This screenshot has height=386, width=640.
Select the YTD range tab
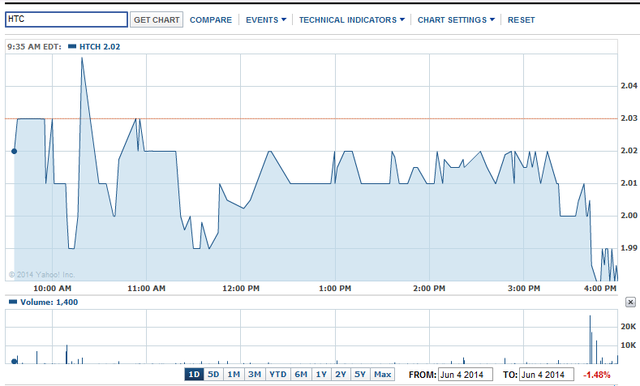(x=278, y=374)
